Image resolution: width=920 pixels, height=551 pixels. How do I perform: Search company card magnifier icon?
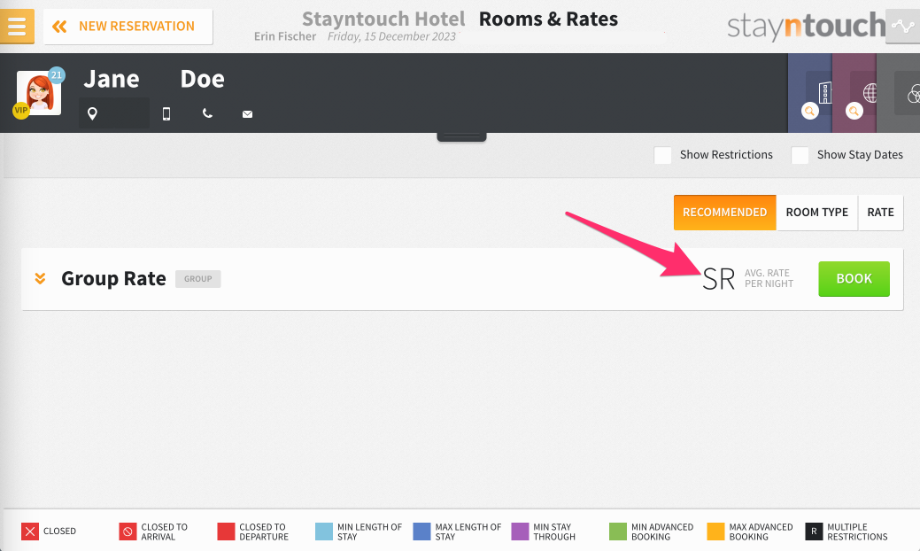pyautogui.click(x=810, y=111)
